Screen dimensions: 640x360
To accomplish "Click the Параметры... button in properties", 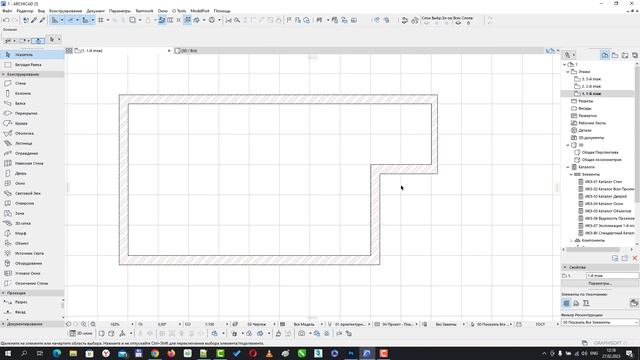I will [x=600, y=283].
